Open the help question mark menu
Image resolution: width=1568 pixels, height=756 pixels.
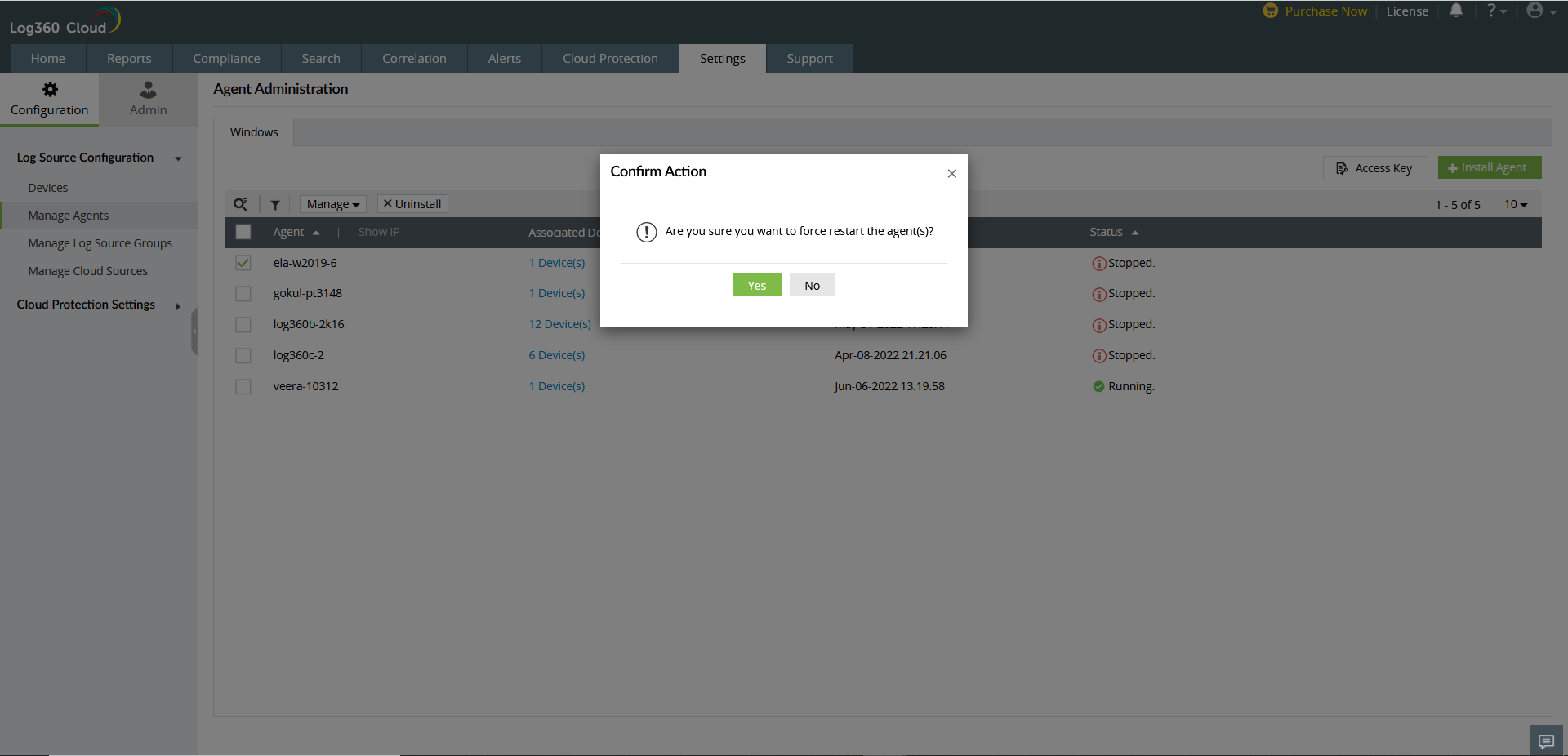pos(1496,11)
